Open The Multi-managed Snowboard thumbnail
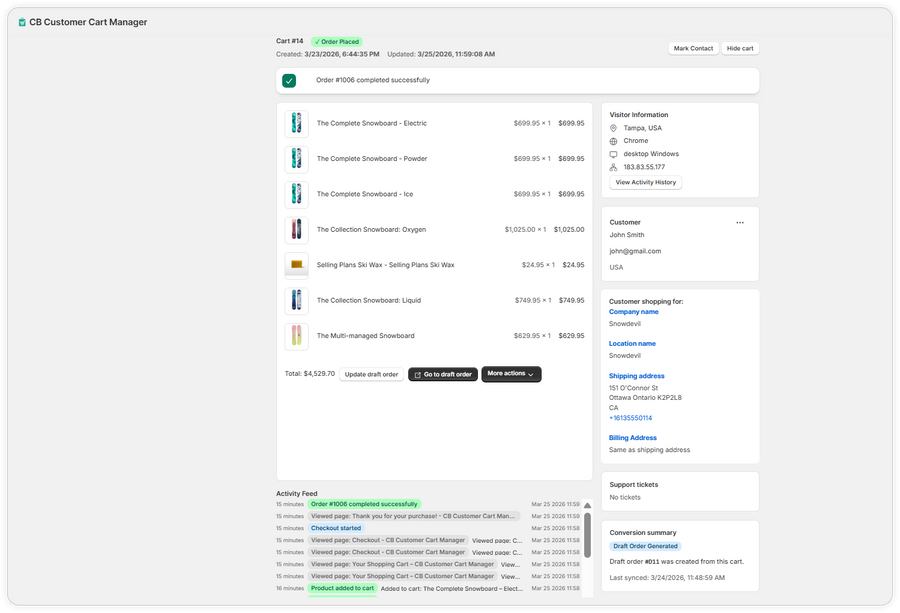The width and height of the screenshot is (900, 613). pos(296,336)
